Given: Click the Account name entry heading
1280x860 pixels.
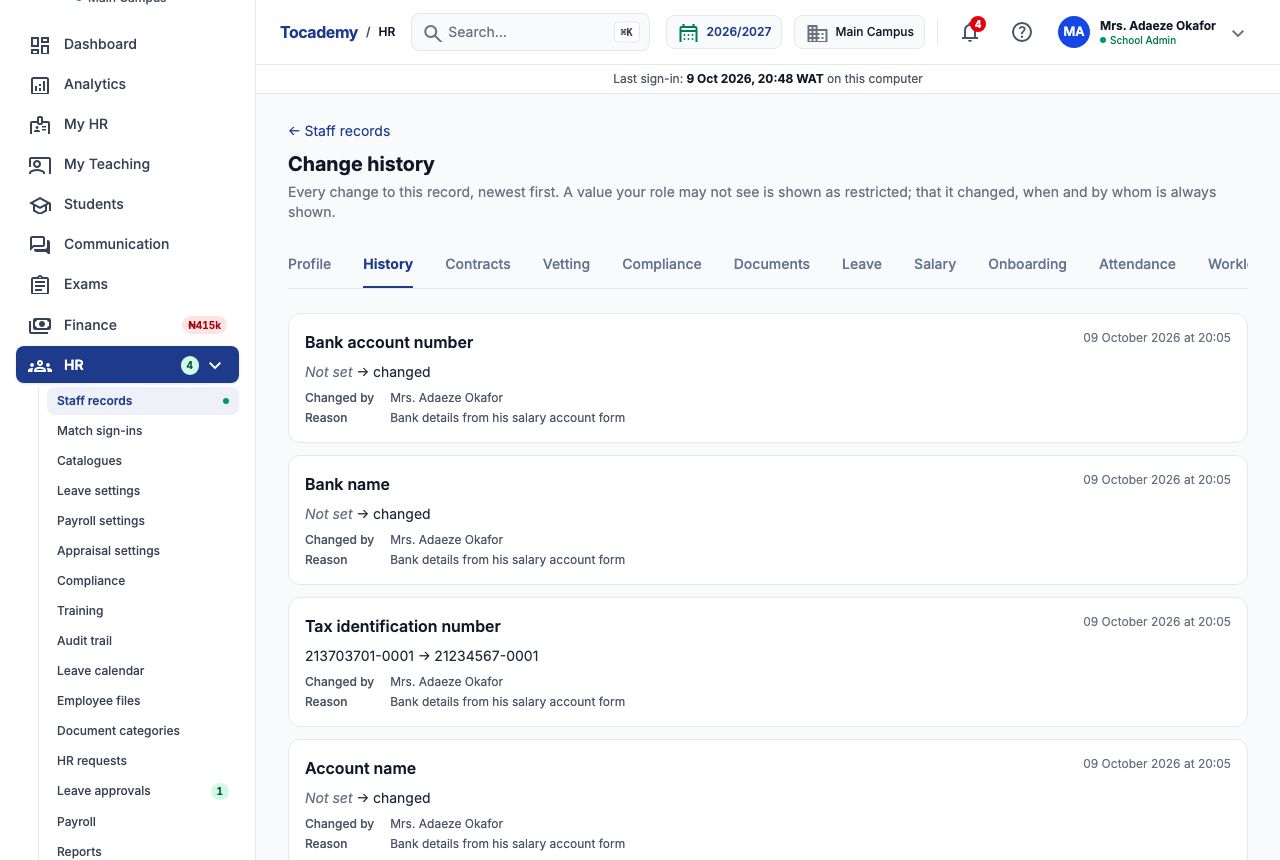Looking at the screenshot, I should 360,768.
